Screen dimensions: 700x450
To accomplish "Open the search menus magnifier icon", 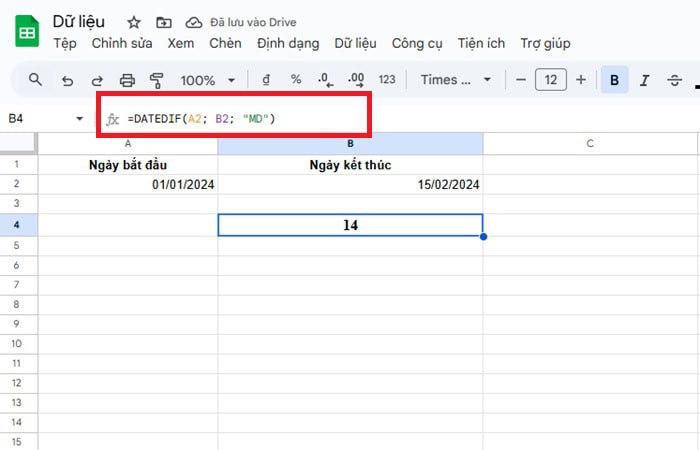I will [x=35, y=80].
